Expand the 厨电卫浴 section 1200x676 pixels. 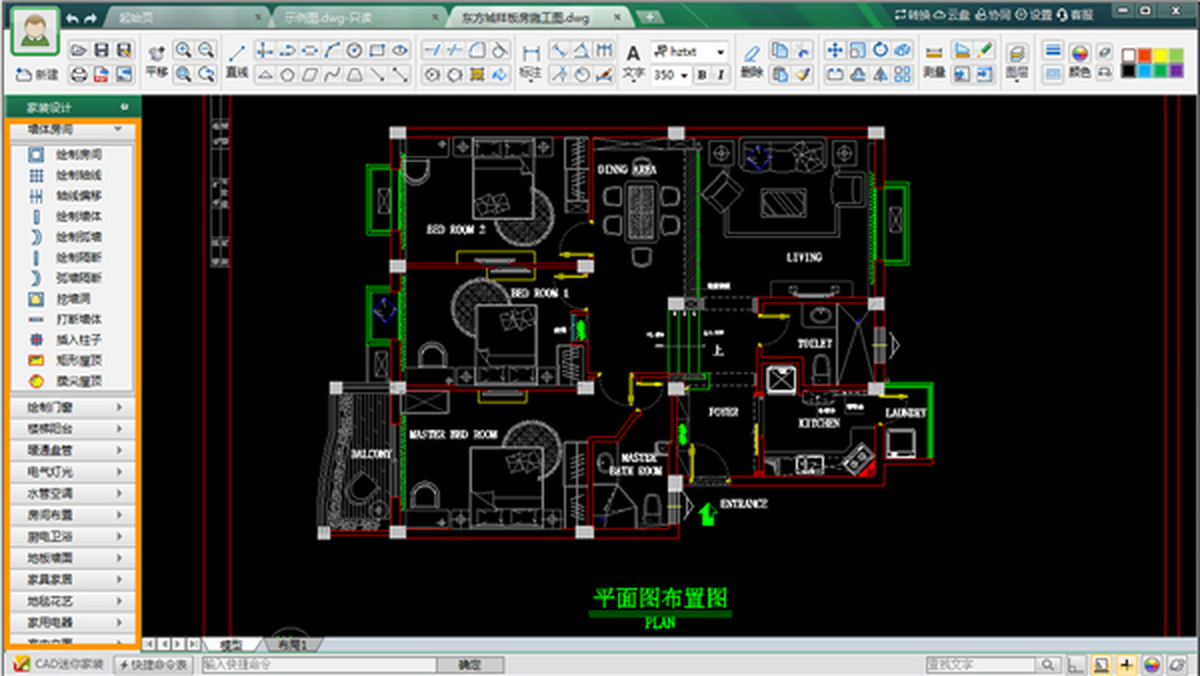(x=72, y=536)
